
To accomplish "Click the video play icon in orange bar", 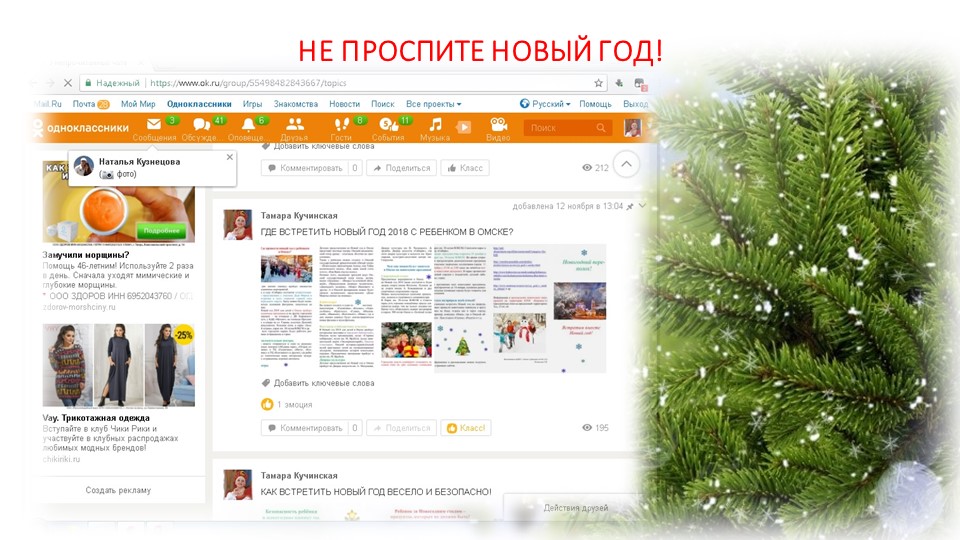I will pos(464,127).
